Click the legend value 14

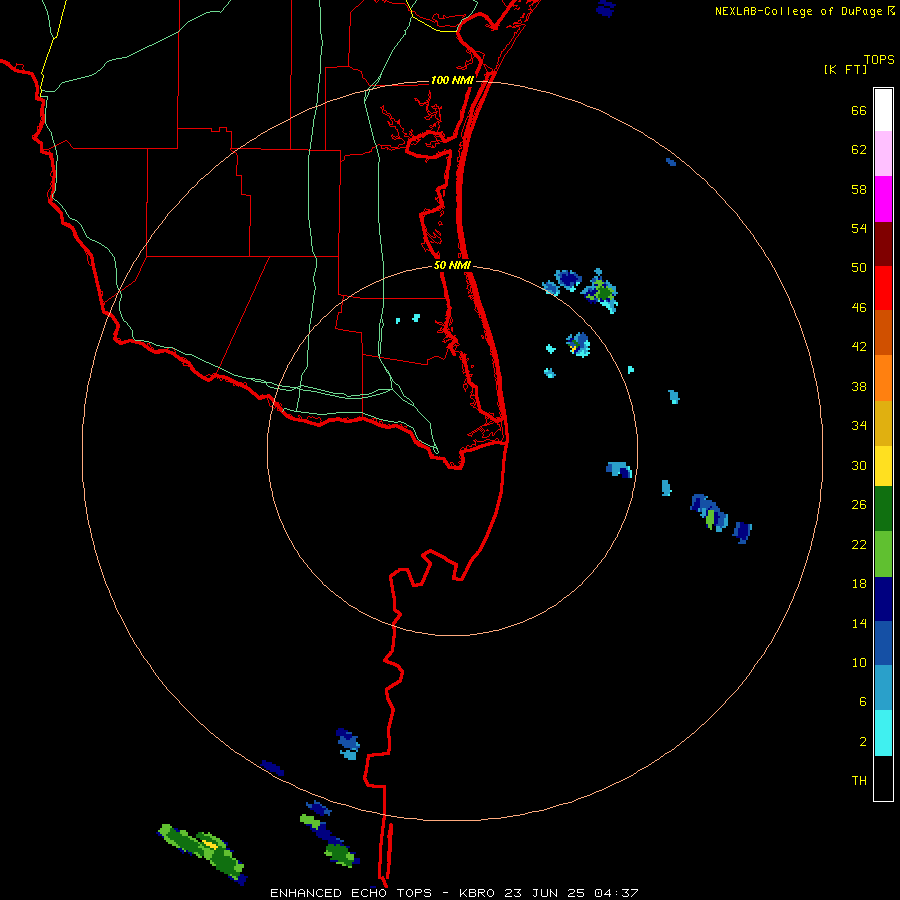[x=859, y=623]
